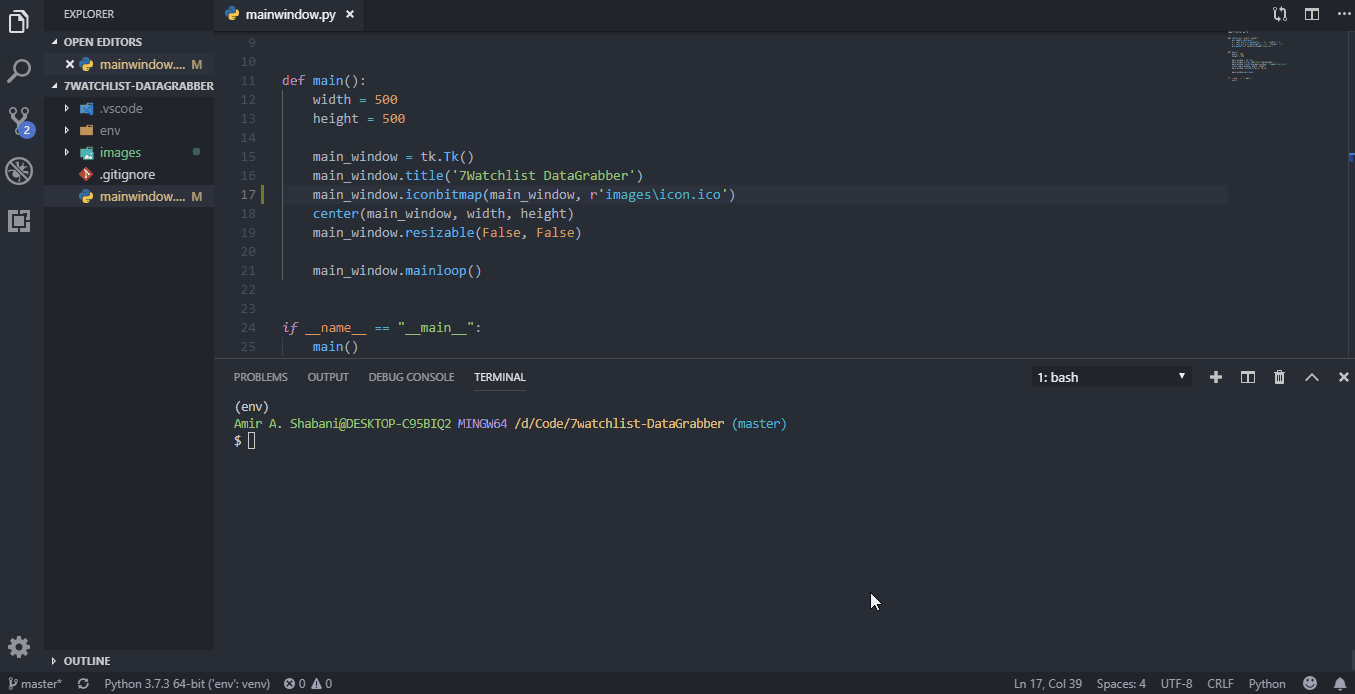Open the Manage settings gear
The width and height of the screenshot is (1355, 694).
coord(18,647)
